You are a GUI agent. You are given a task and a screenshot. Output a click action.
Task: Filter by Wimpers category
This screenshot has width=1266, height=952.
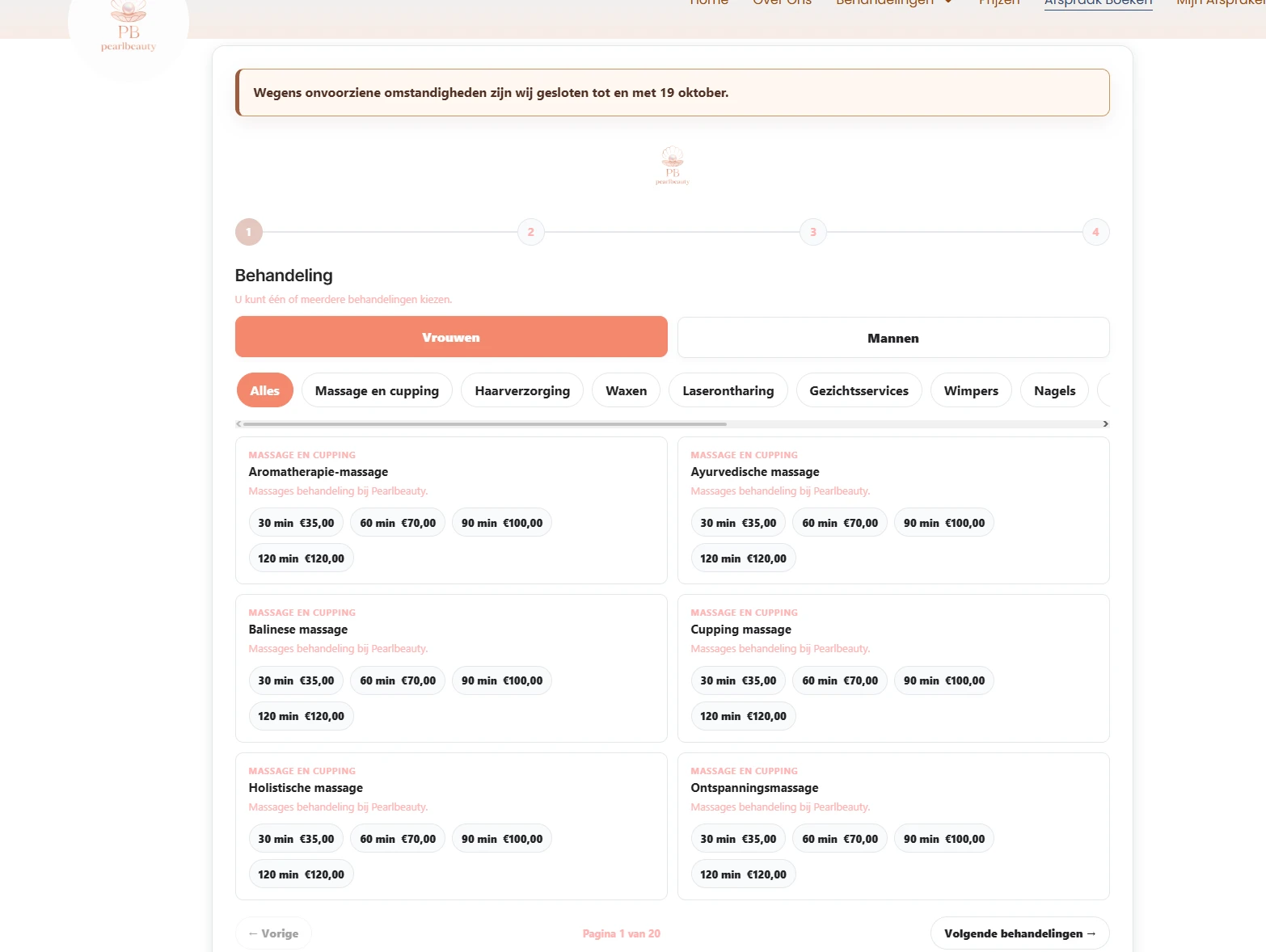pyautogui.click(x=971, y=390)
